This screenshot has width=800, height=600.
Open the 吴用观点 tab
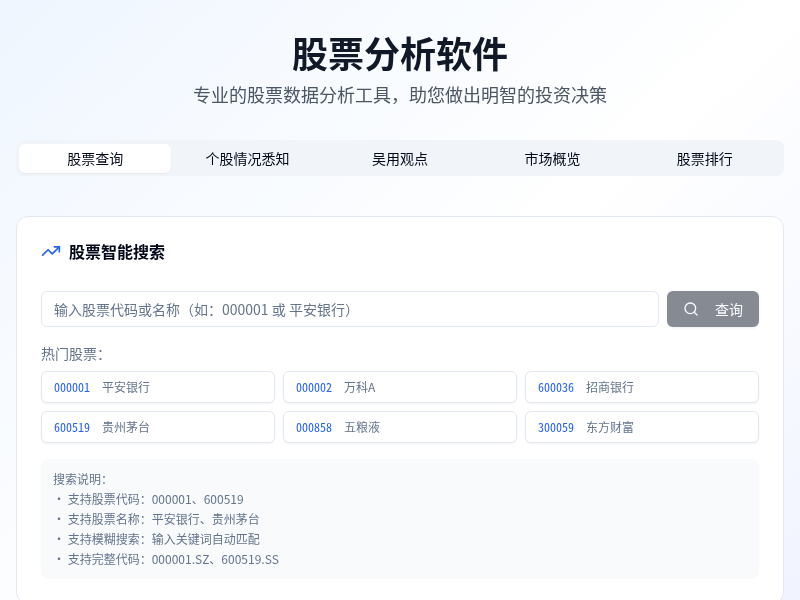tap(400, 159)
